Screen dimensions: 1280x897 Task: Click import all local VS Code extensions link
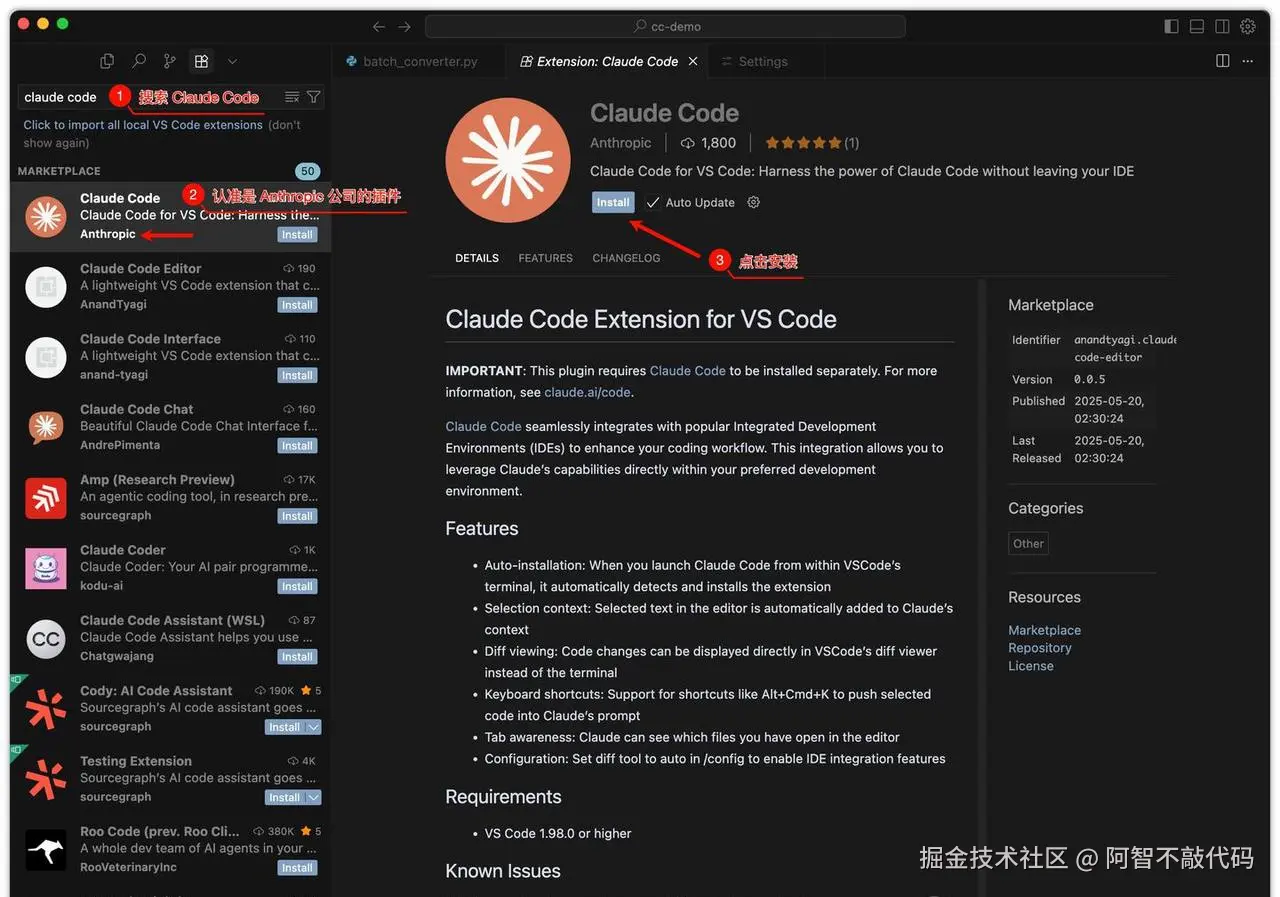tap(143, 125)
